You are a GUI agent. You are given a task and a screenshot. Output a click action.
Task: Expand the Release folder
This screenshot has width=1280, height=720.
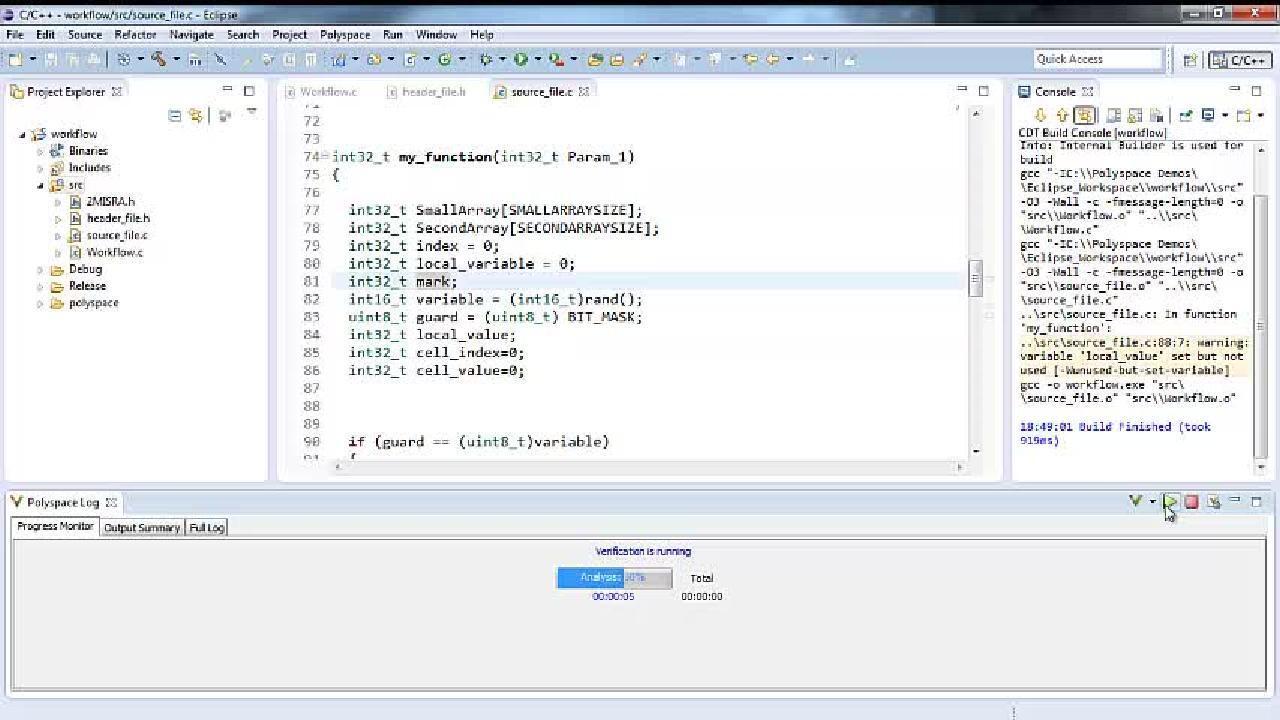click(x=41, y=286)
